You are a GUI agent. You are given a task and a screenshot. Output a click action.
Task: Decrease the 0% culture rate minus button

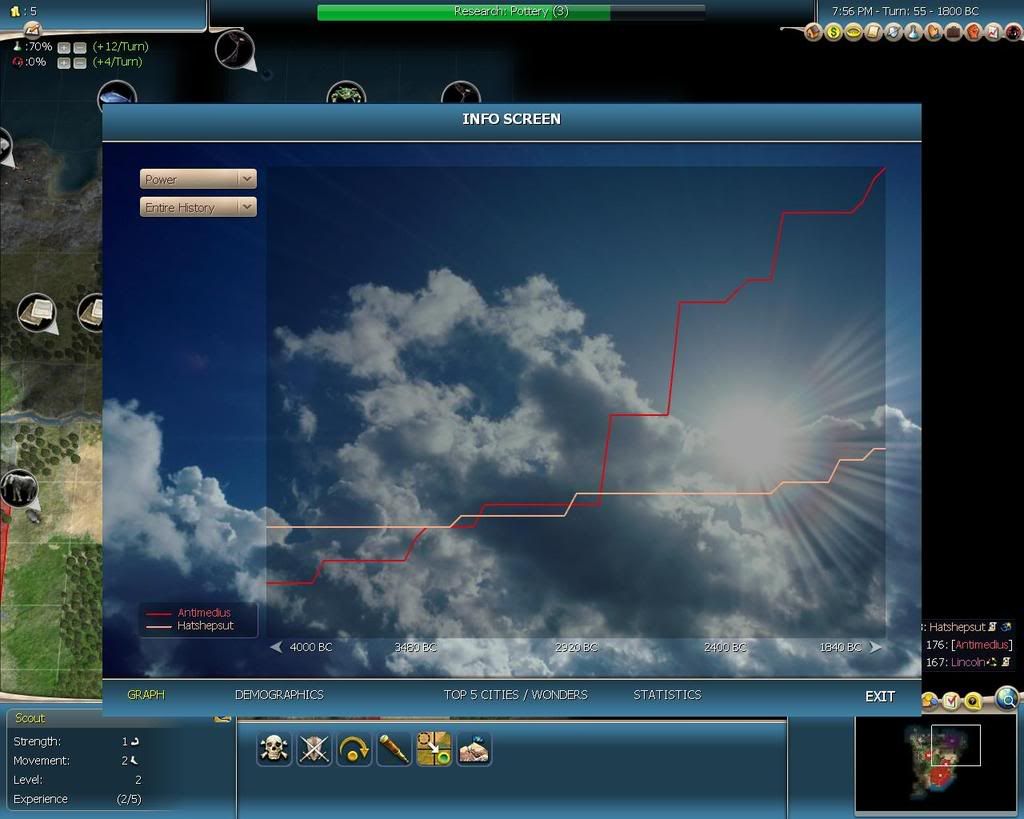pos(80,63)
